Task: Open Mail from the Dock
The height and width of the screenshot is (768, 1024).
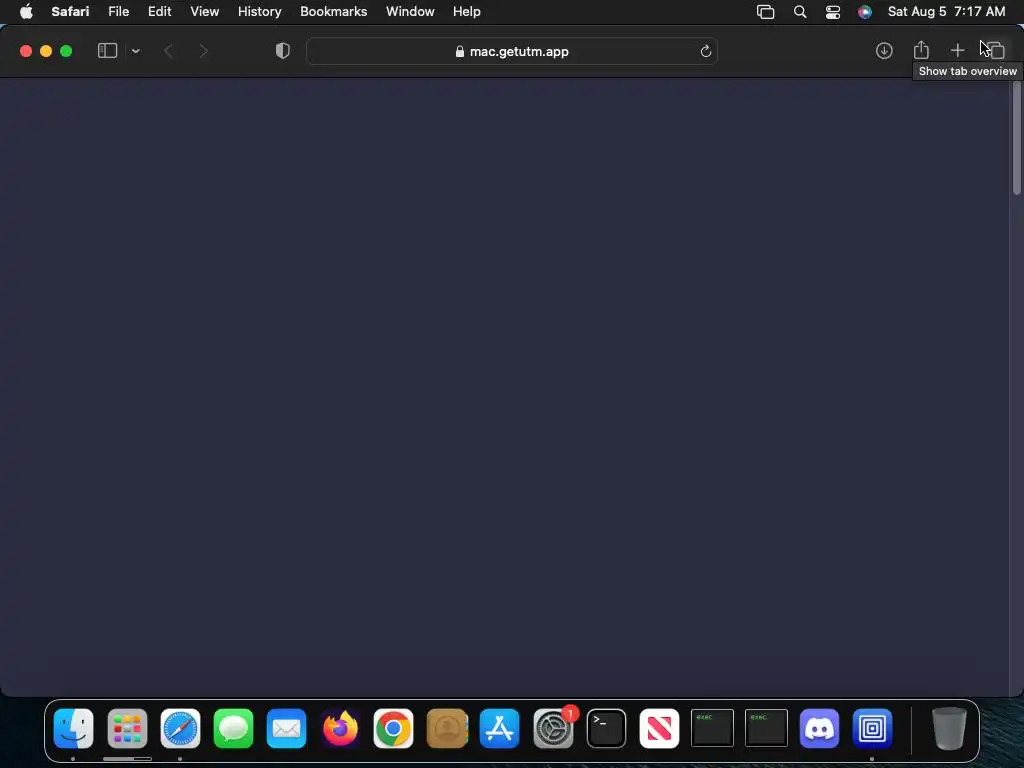Action: tap(286, 728)
